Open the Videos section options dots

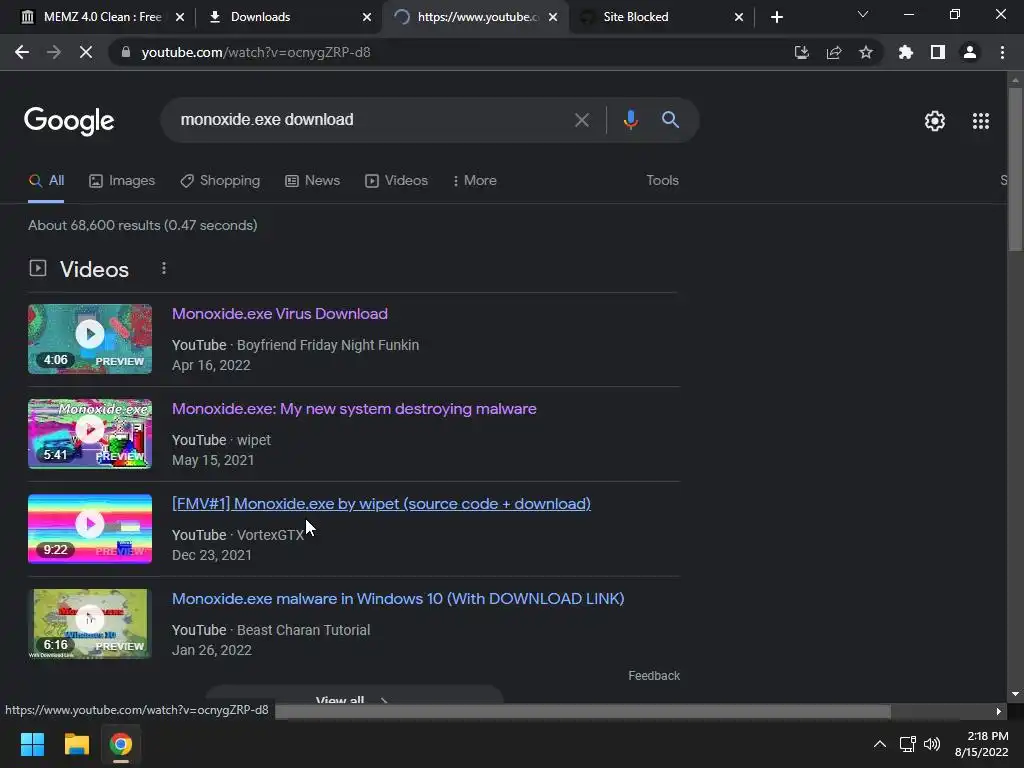coord(164,268)
